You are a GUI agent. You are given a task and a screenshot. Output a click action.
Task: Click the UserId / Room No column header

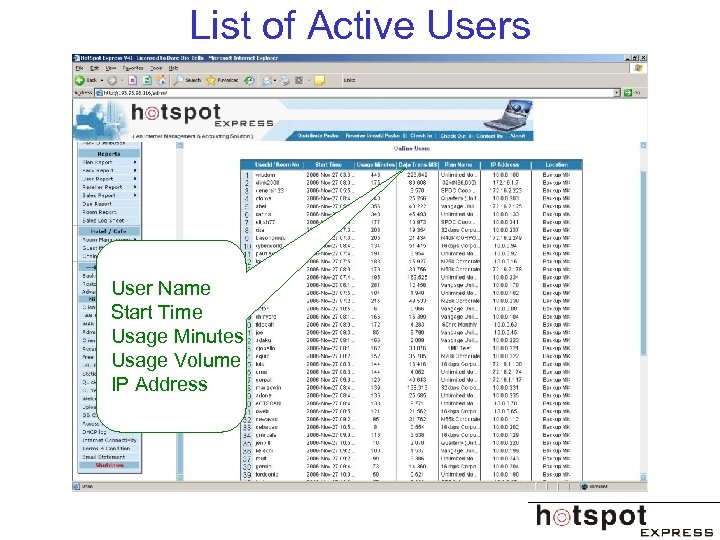(277, 164)
